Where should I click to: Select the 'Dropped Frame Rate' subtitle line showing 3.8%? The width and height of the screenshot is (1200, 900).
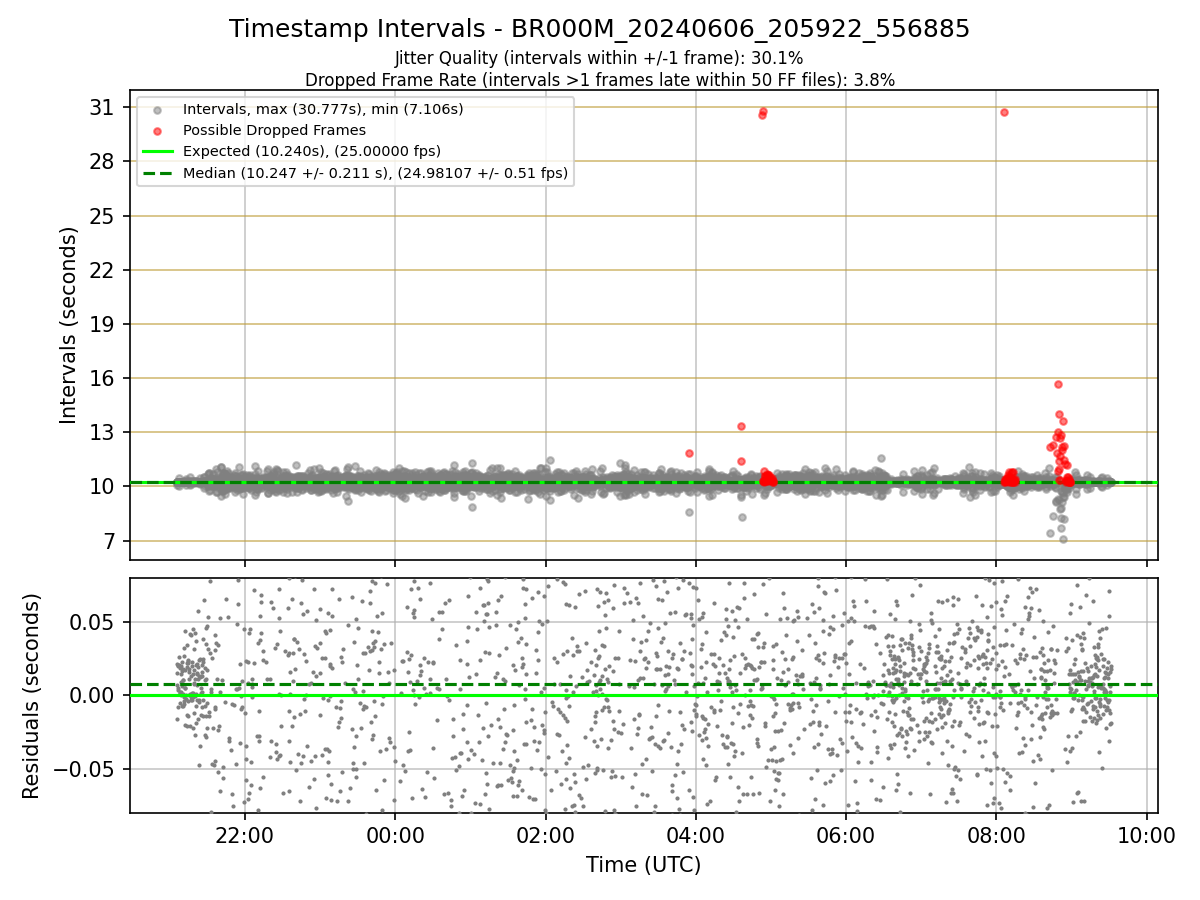(x=599, y=79)
